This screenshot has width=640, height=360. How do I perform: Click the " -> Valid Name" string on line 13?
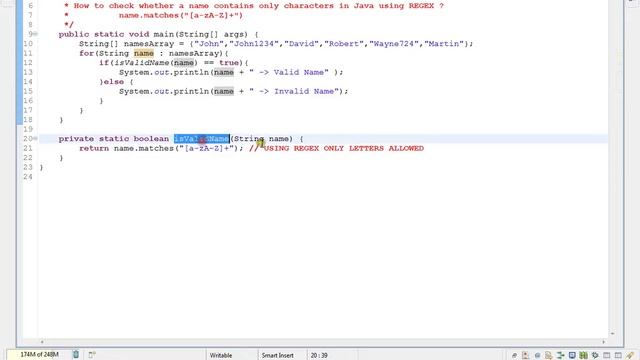289,72
